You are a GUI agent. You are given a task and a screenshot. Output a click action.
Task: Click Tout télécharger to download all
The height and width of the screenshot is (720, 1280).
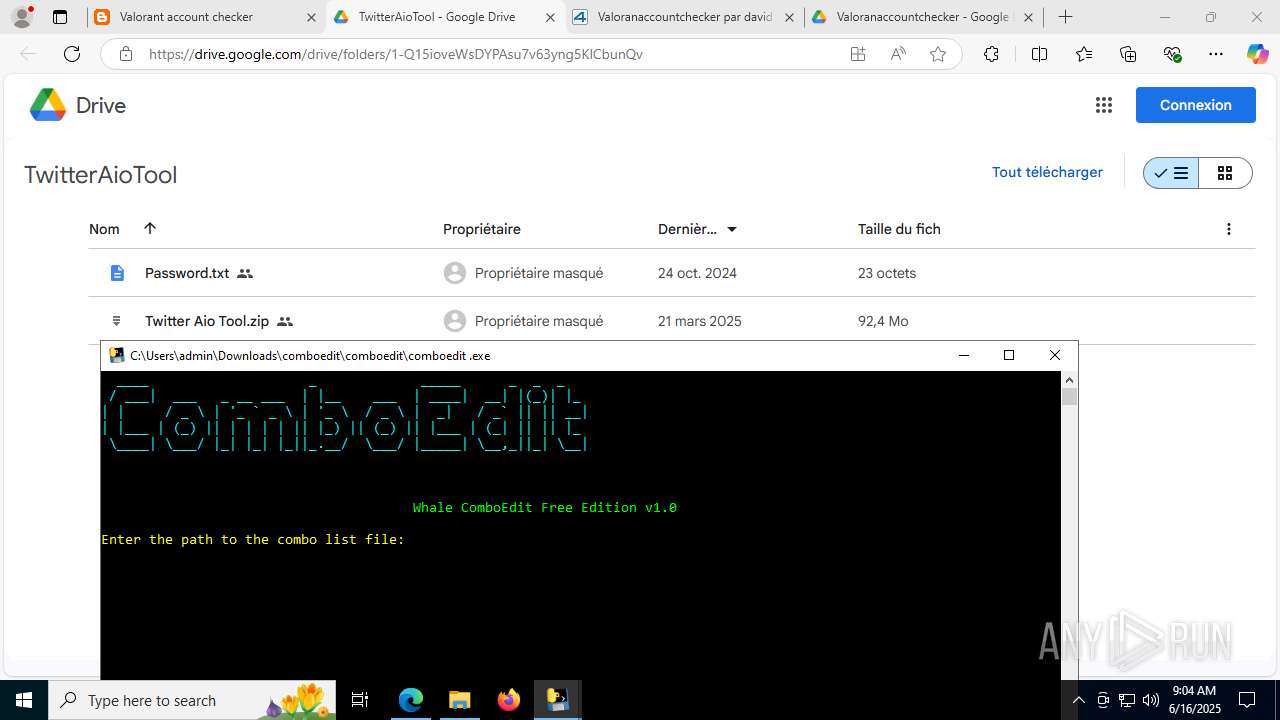click(x=1047, y=172)
